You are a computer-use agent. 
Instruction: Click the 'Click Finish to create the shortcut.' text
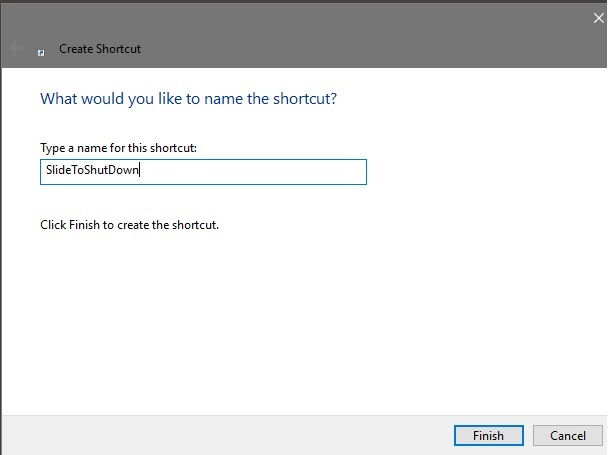(130, 225)
